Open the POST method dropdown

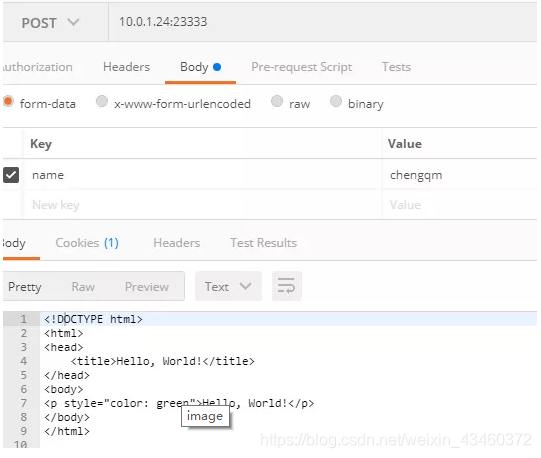pyautogui.click(x=51, y=23)
